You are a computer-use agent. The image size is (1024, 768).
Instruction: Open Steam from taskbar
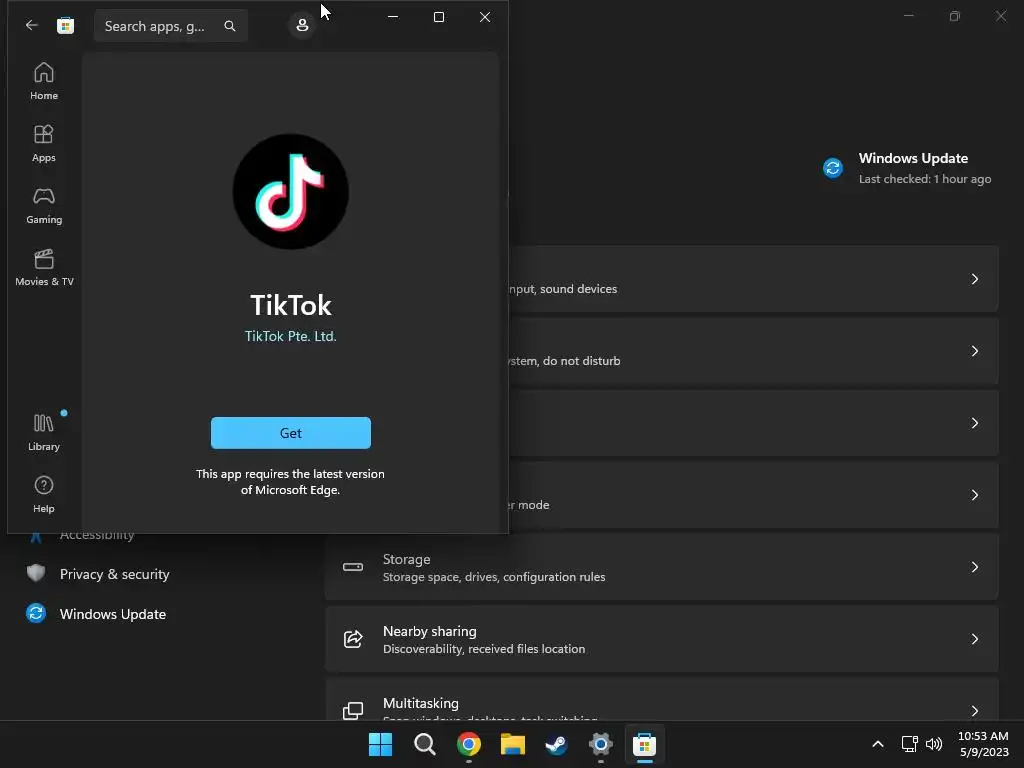[x=556, y=744]
